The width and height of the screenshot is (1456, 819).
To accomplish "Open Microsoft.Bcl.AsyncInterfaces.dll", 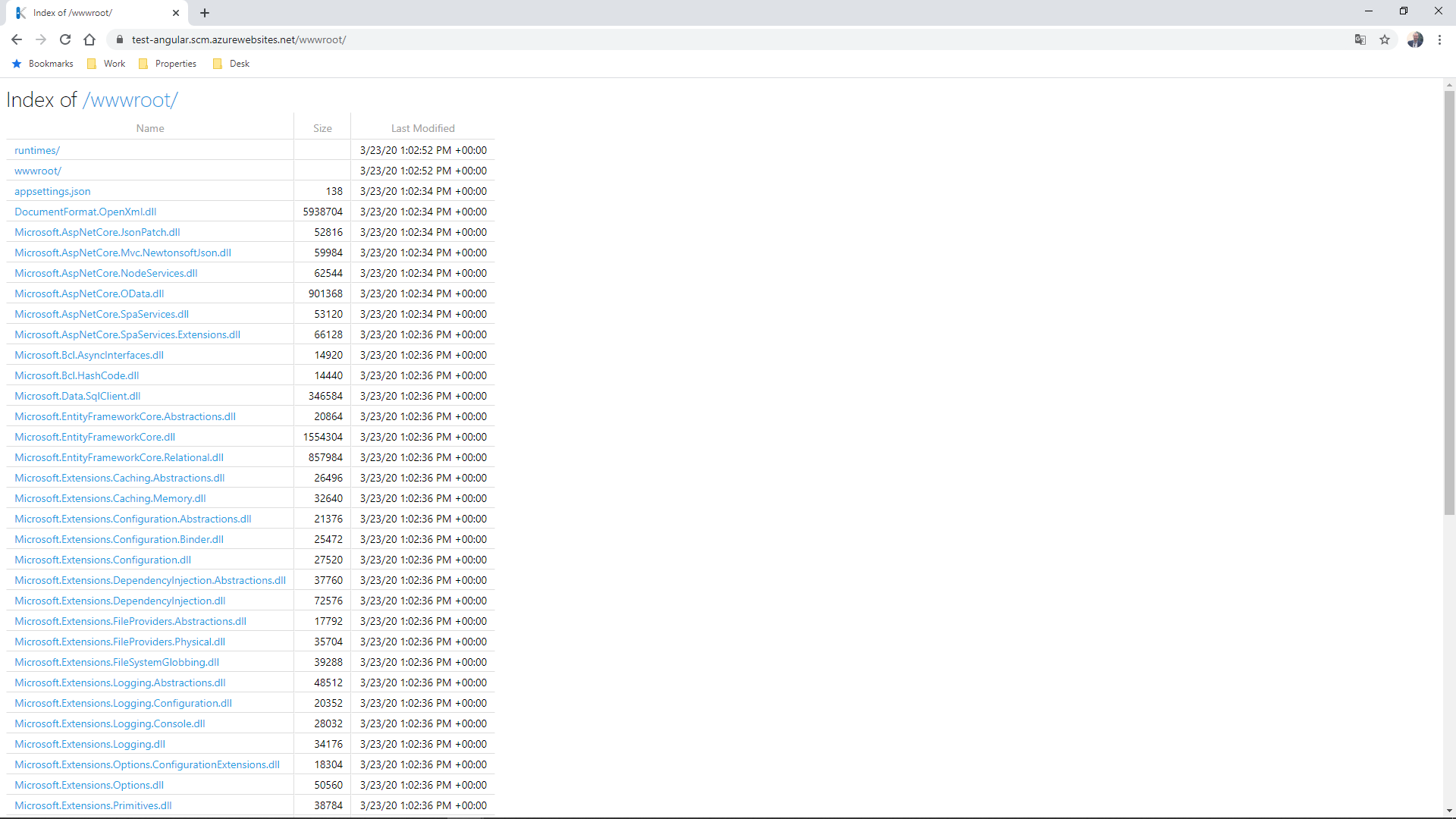I will click(89, 355).
